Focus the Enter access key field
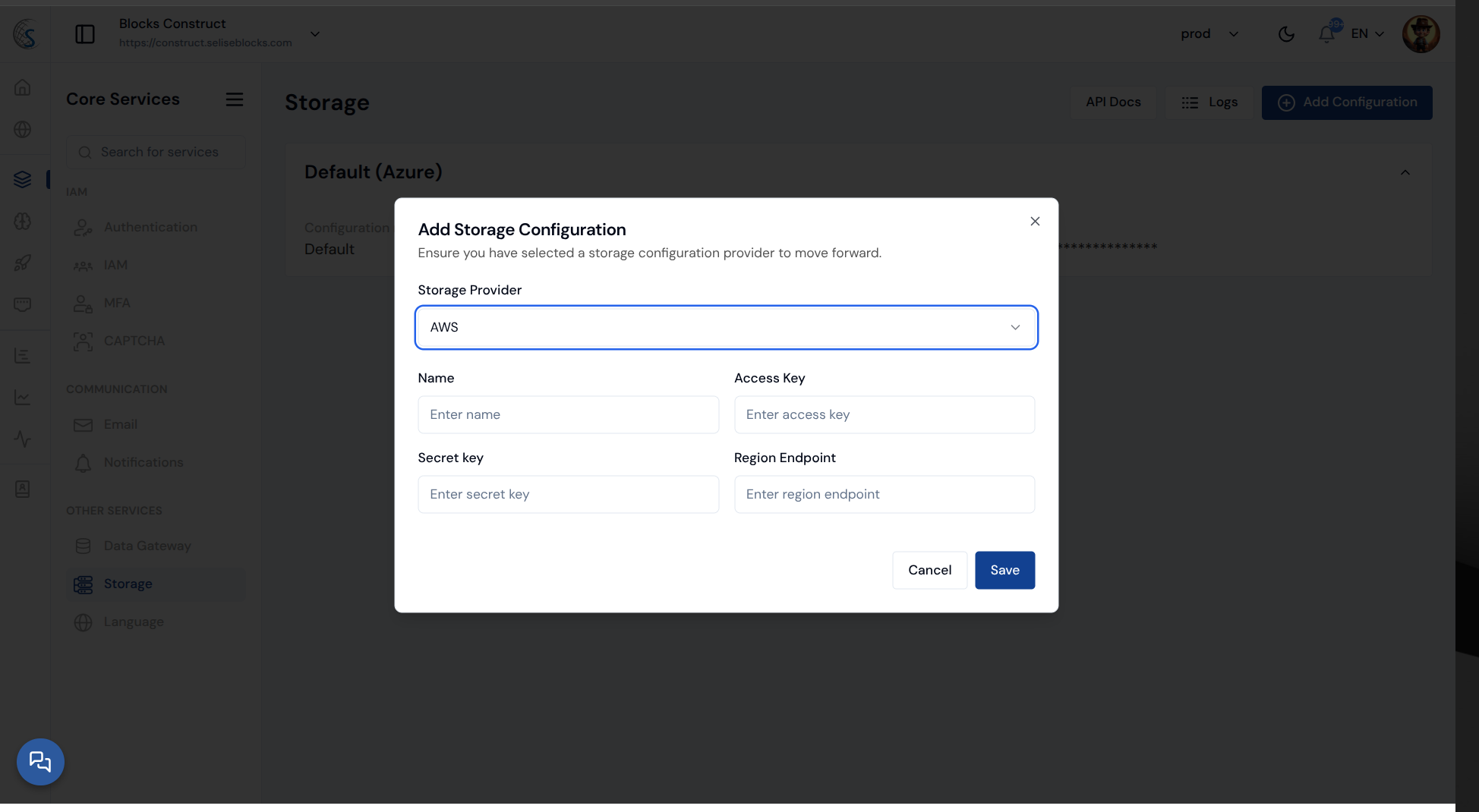The image size is (1479, 812). point(884,415)
